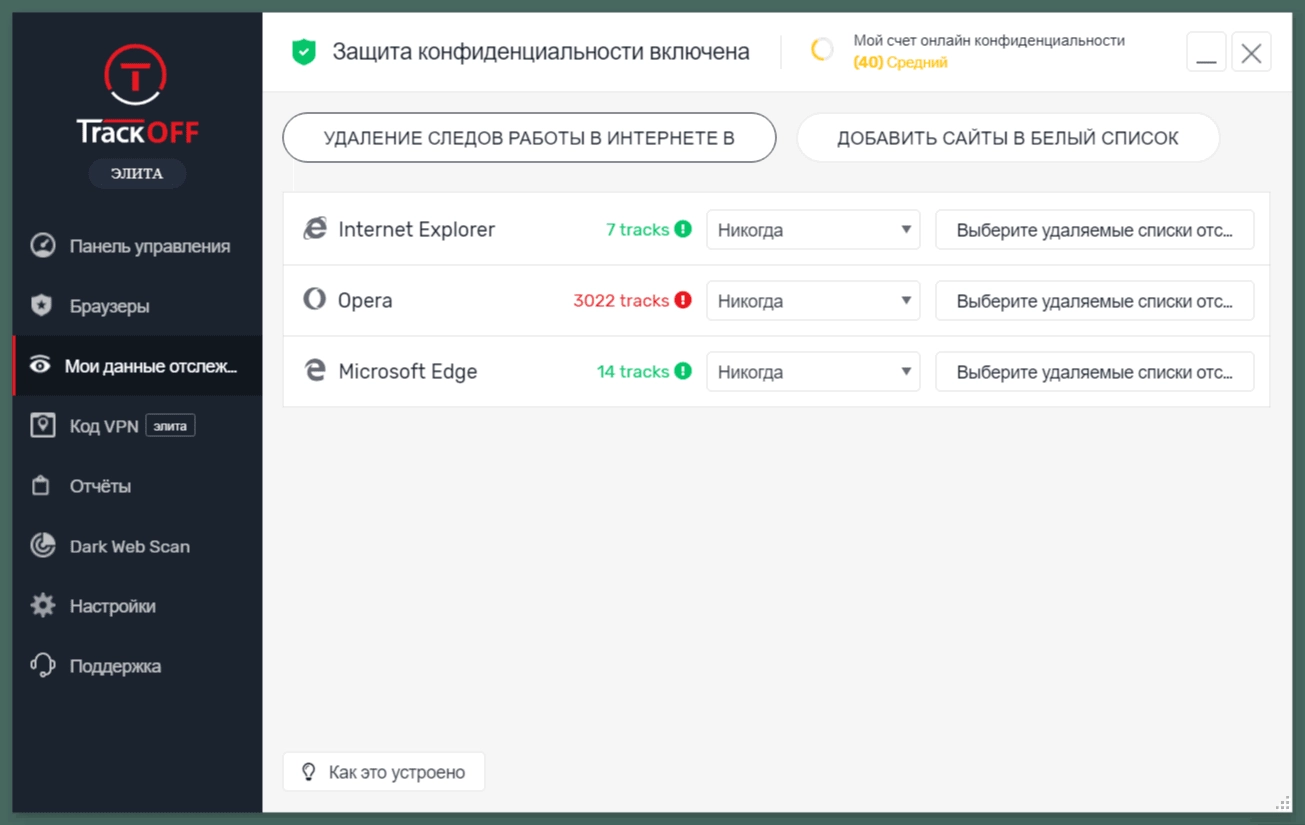Click the (40) Средний score text
This screenshot has width=1305, height=825.
coord(900,62)
